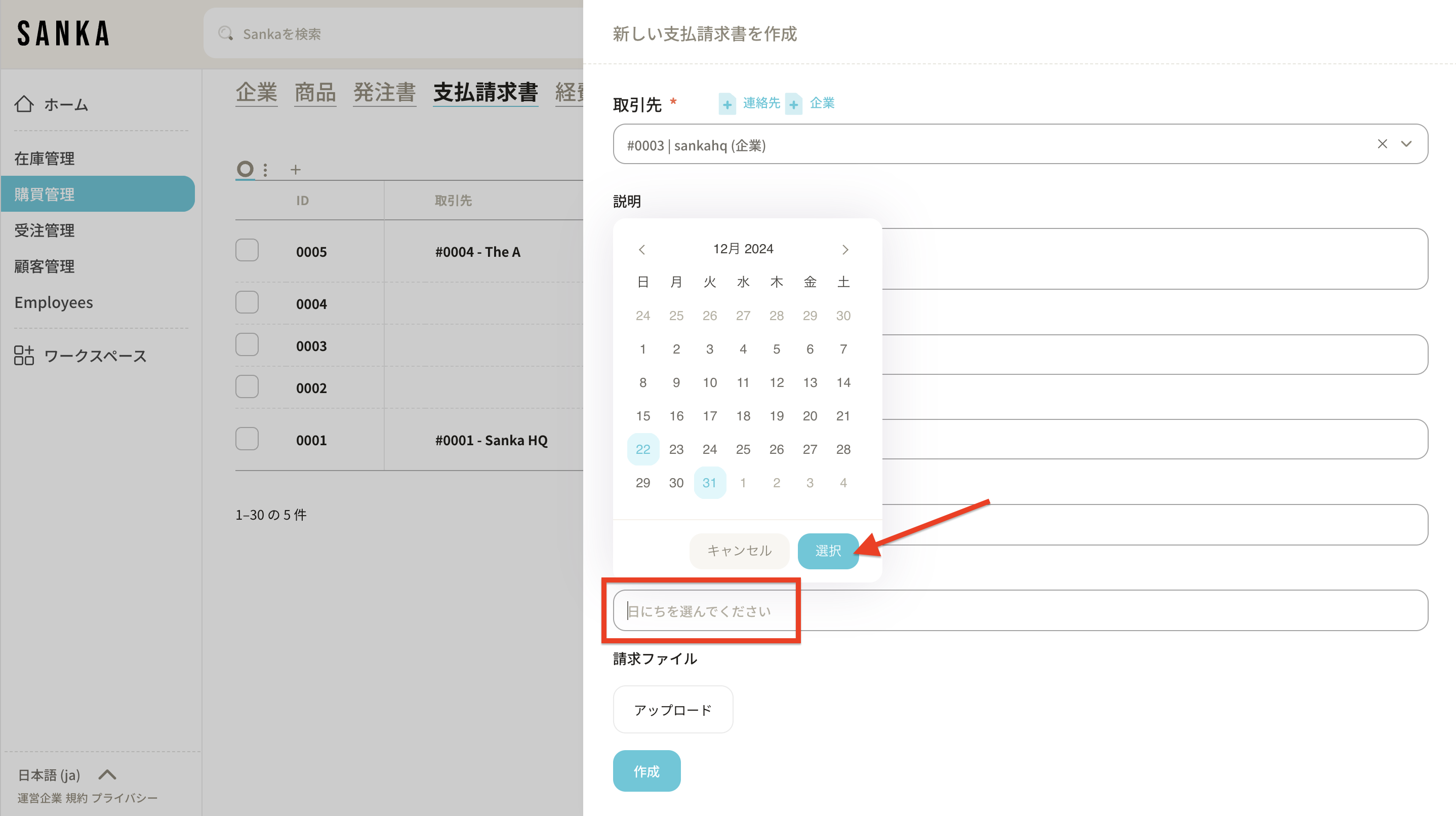Switch to the 発注書 tab
Screen dimensions: 1456x816
(x=384, y=92)
